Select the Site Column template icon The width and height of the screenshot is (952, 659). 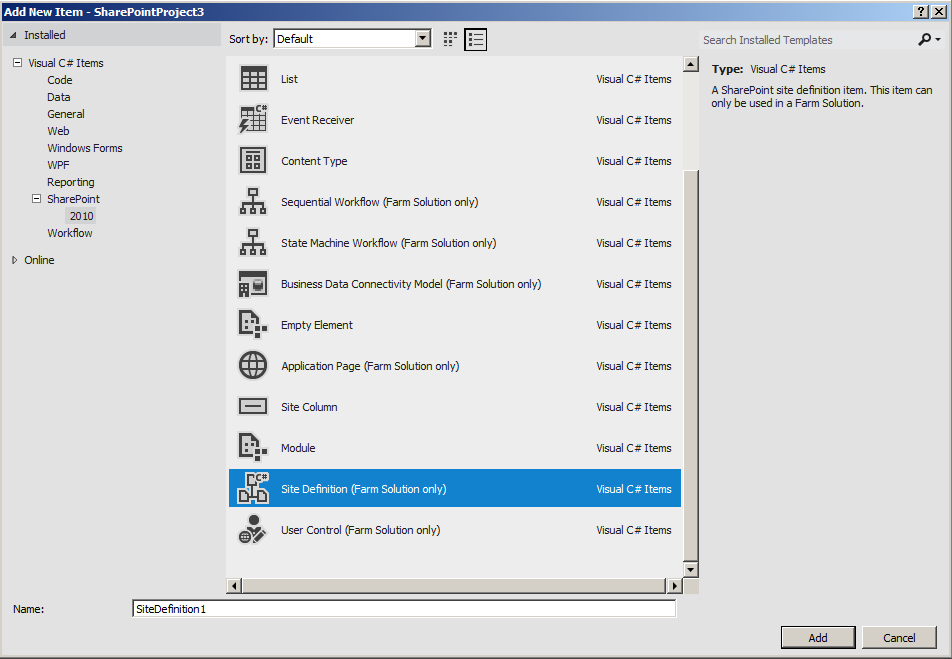pyautogui.click(x=253, y=407)
